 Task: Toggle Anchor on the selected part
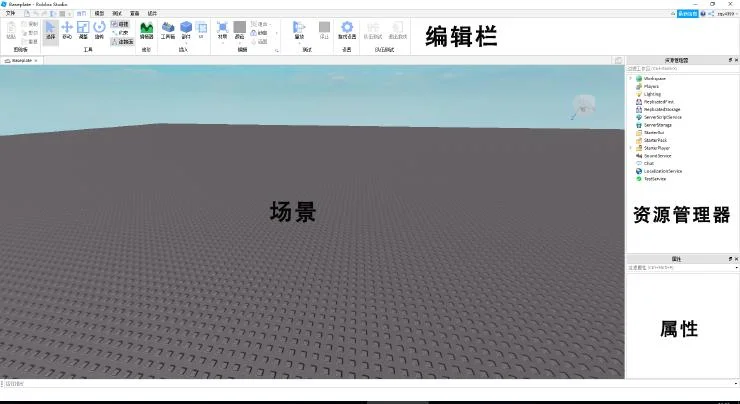pos(260,42)
